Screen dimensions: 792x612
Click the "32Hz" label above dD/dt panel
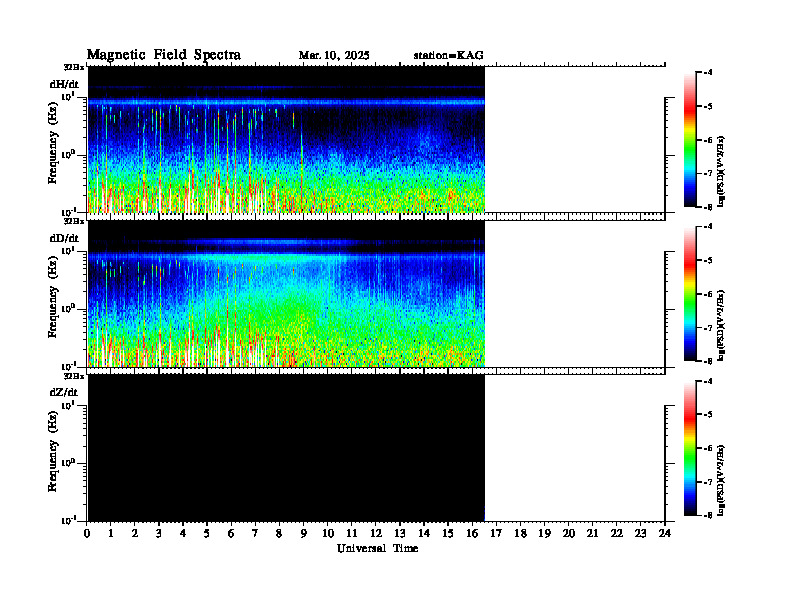pos(74,221)
